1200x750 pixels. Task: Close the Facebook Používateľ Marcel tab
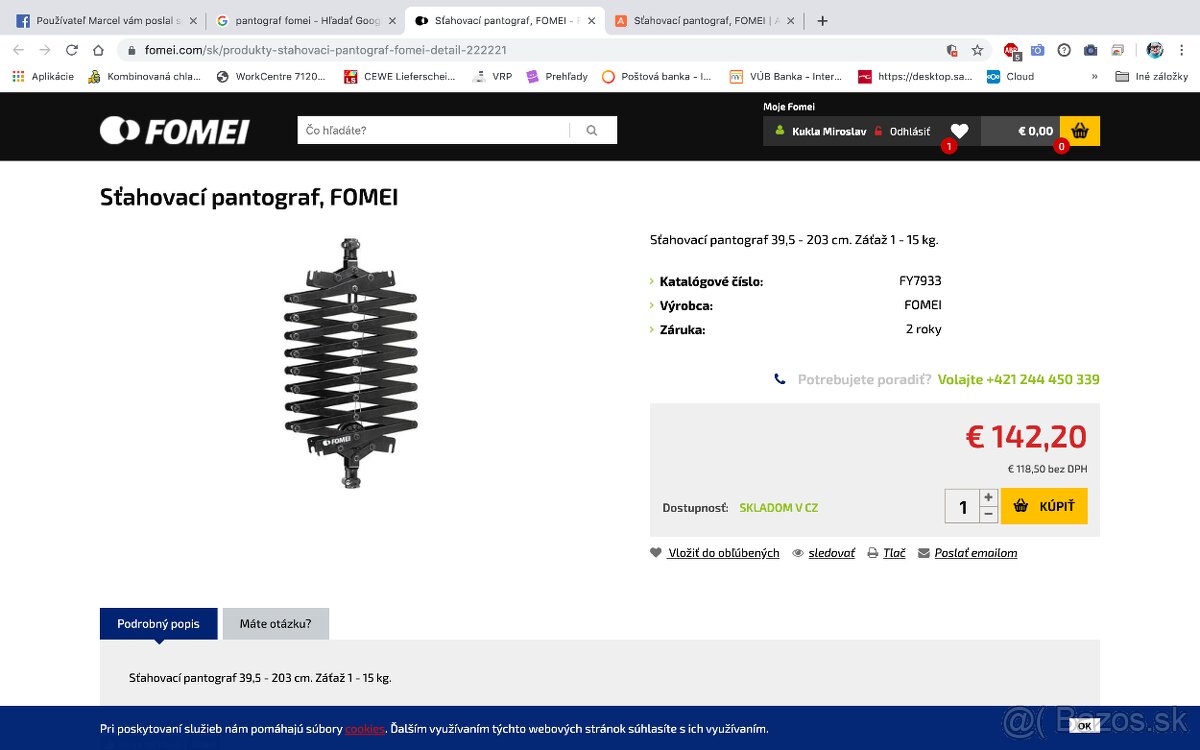(x=192, y=20)
